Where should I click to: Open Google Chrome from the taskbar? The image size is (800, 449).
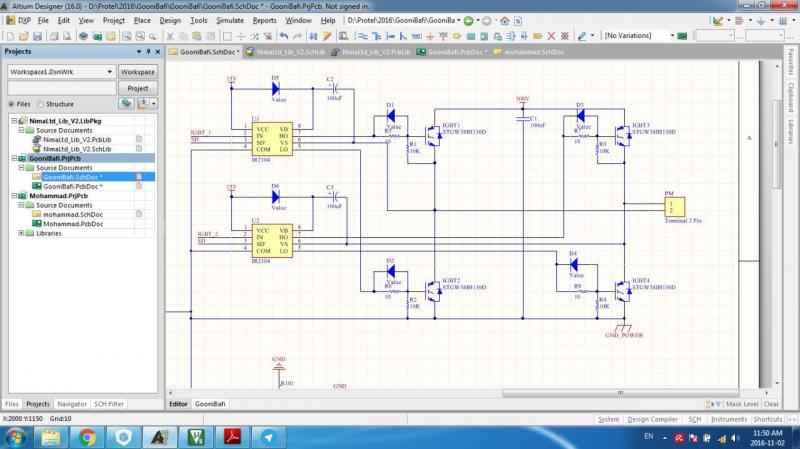pos(87,437)
